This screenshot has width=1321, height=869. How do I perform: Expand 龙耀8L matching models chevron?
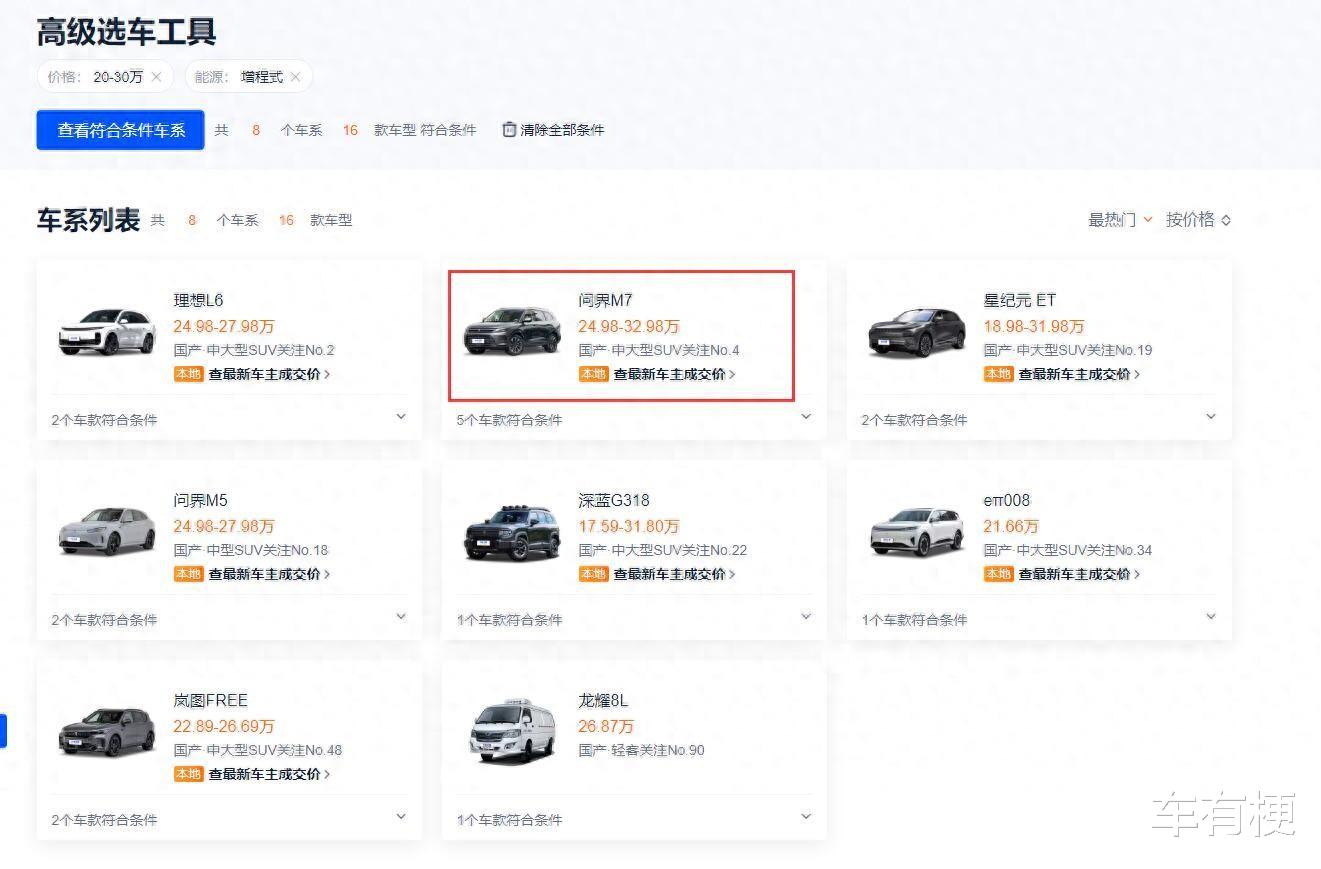806,817
